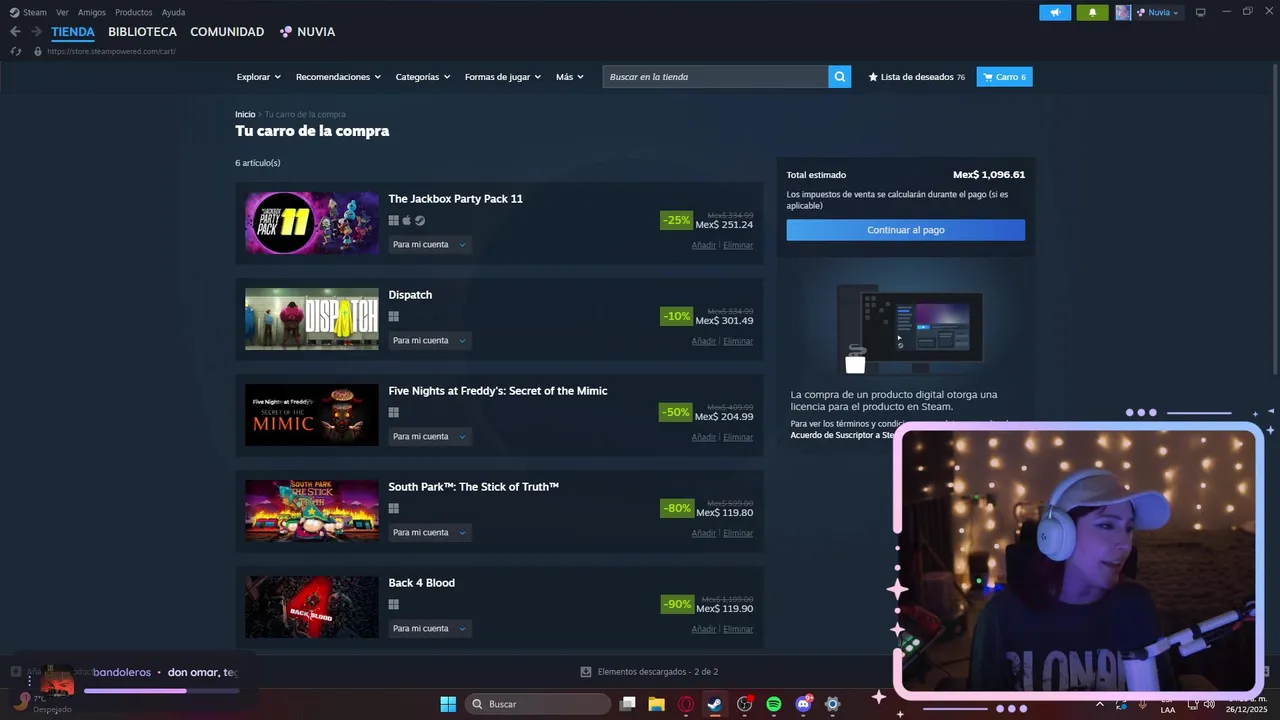Click Eliminar for Back 4 Blood
Viewport: 1280px width, 720px height.
[738, 629]
